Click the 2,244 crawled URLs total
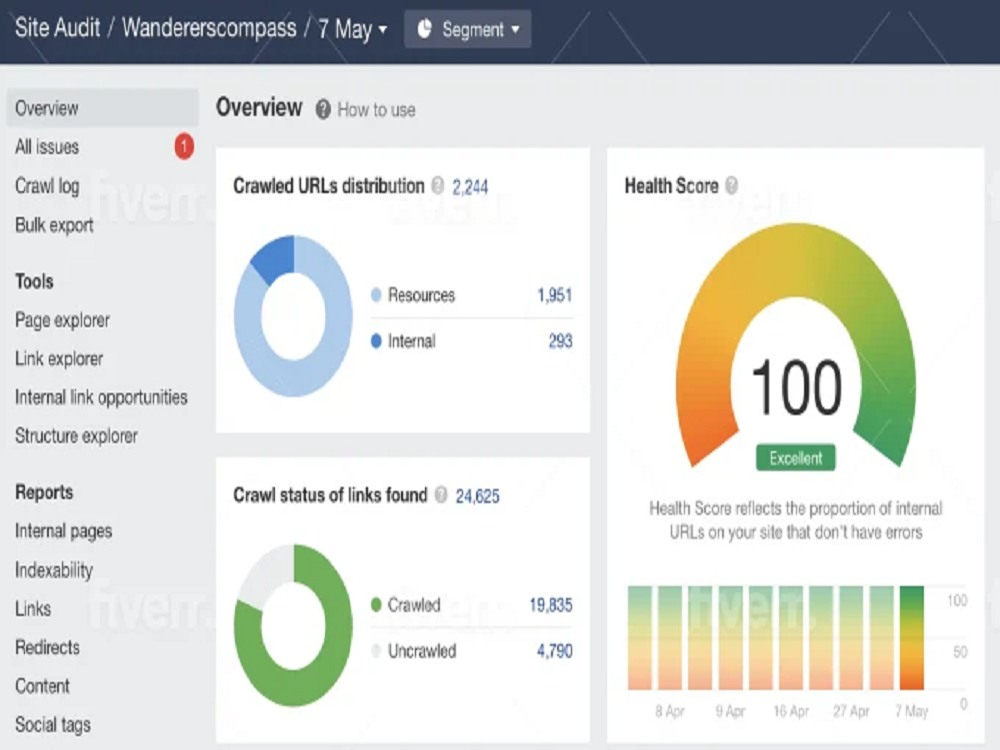1000x750 pixels. [470, 187]
